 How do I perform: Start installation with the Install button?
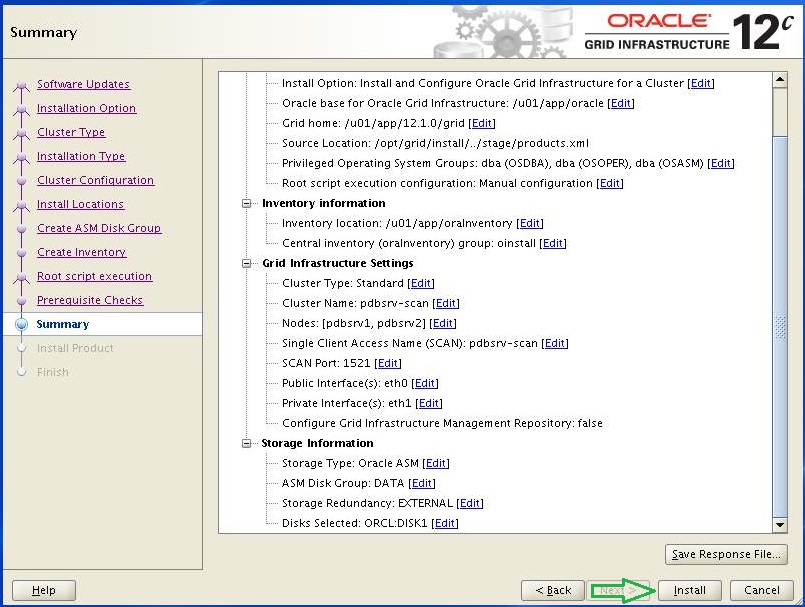coord(689,591)
